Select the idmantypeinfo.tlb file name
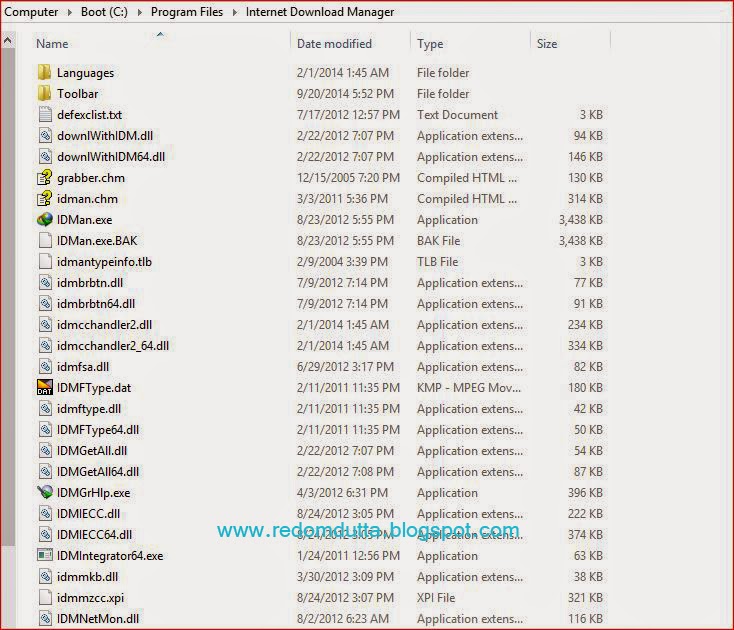The height and width of the screenshot is (630, 734). click(104, 262)
